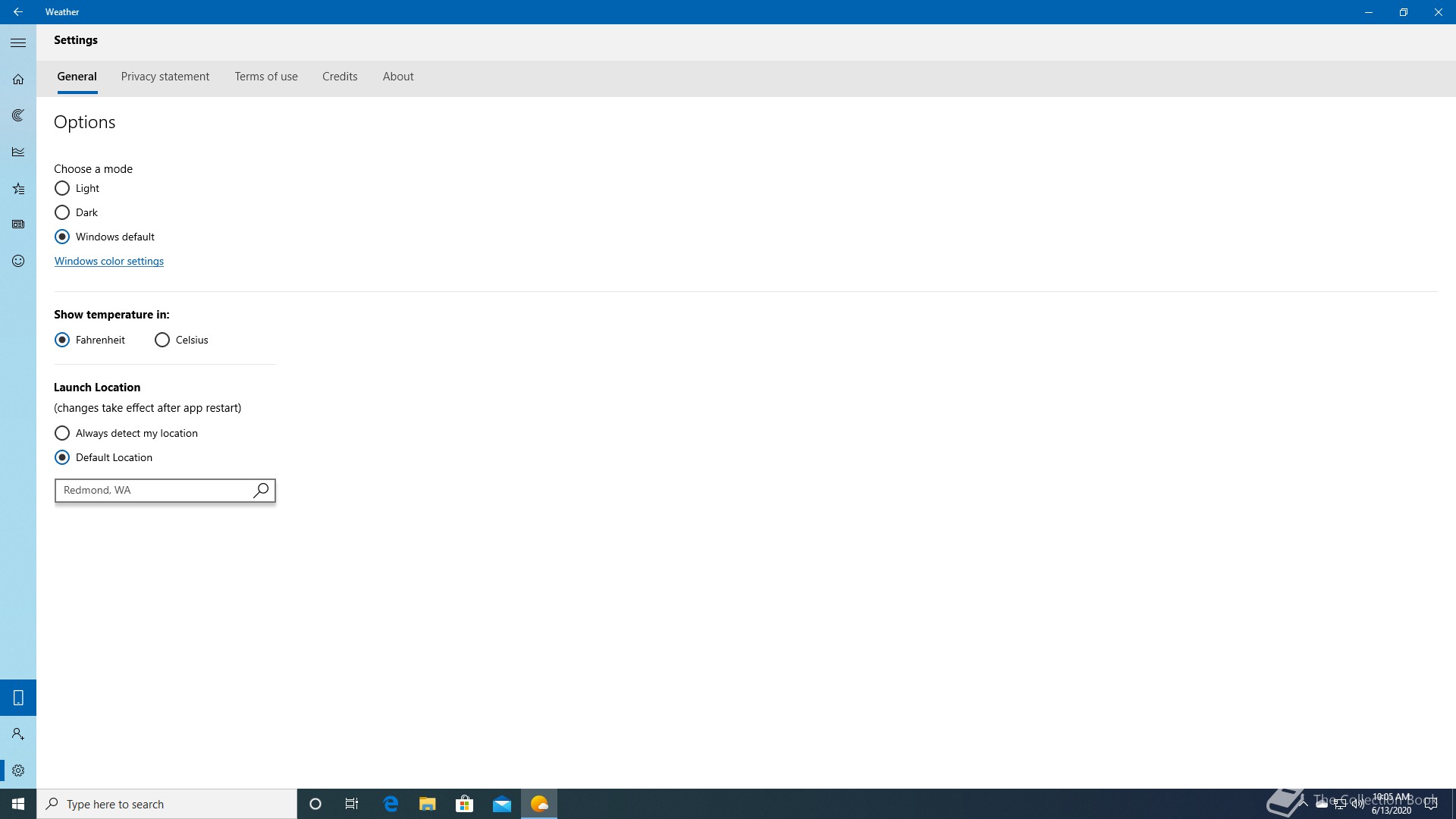Viewport: 1456px width, 819px height.
Task: Open the Credits tab
Action: [340, 77]
